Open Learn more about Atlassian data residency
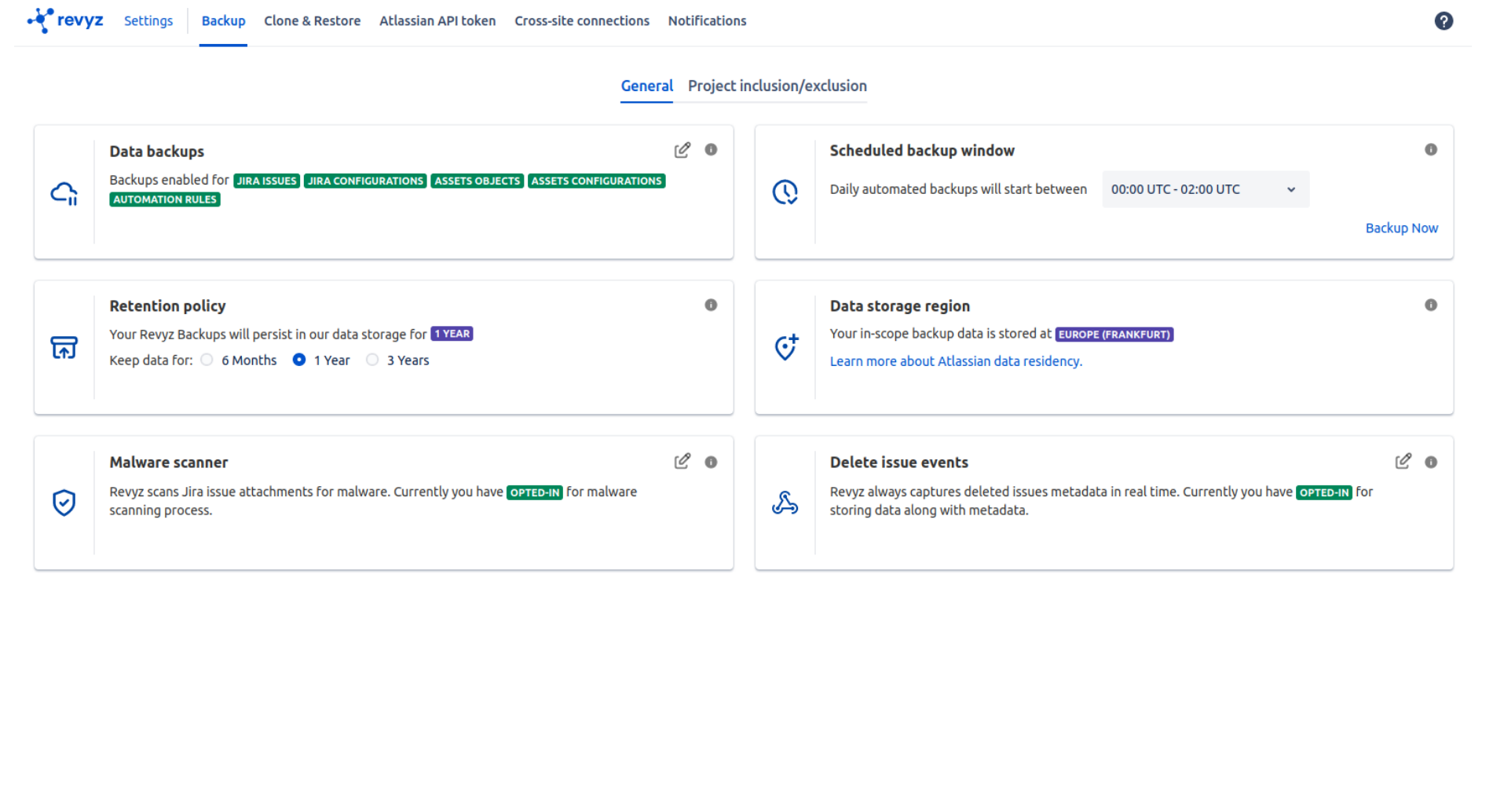This screenshot has height=812, width=1493. [956, 361]
